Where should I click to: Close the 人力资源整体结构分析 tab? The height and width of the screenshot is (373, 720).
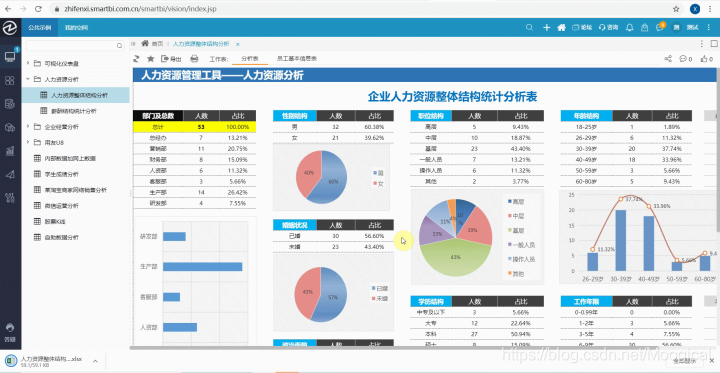[x=238, y=44]
